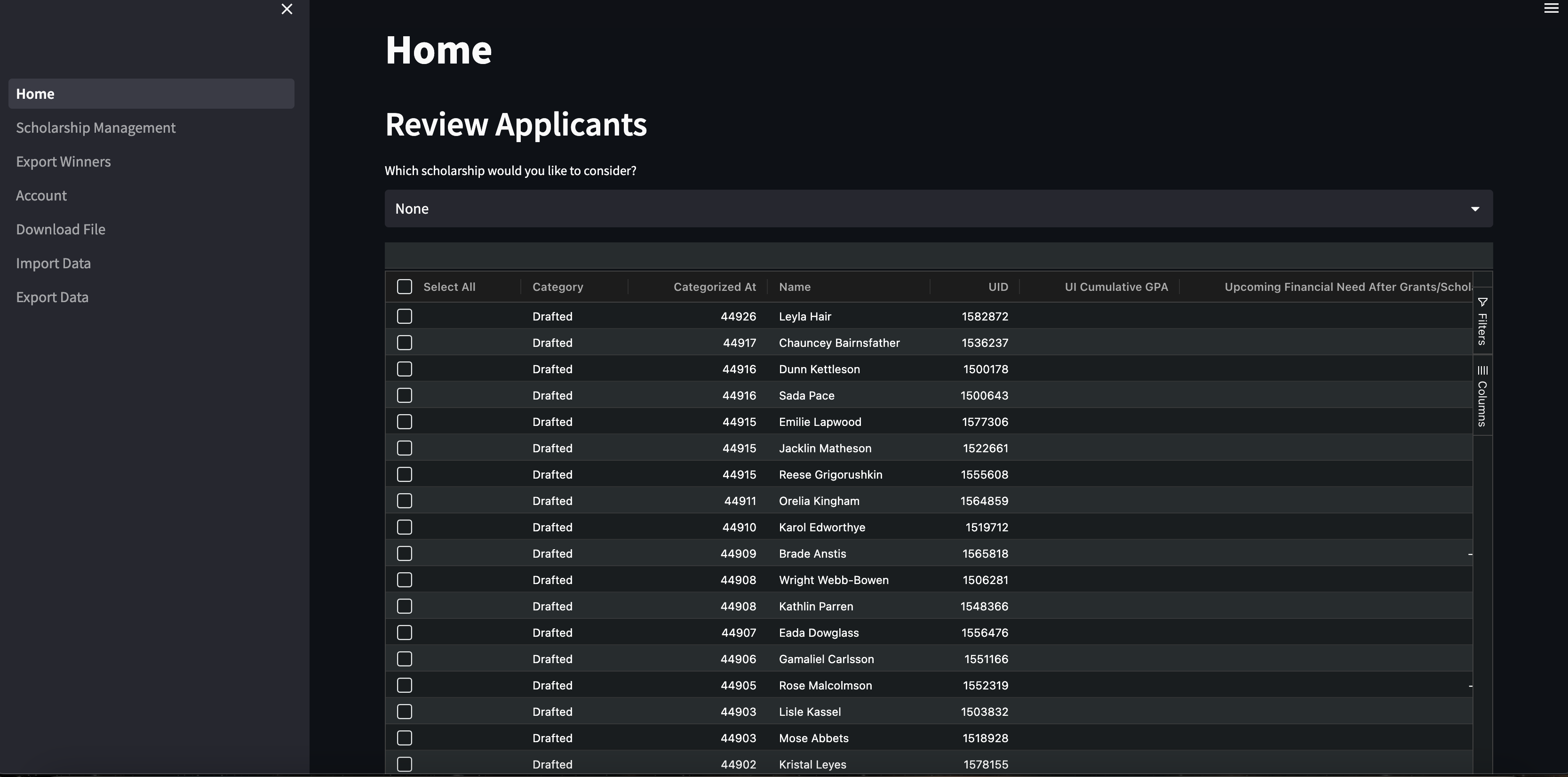The height and width of the screenshot is (777, 1568).
Task: Click Drafted category in Kristal Leyes row
Action: (552, 764)
